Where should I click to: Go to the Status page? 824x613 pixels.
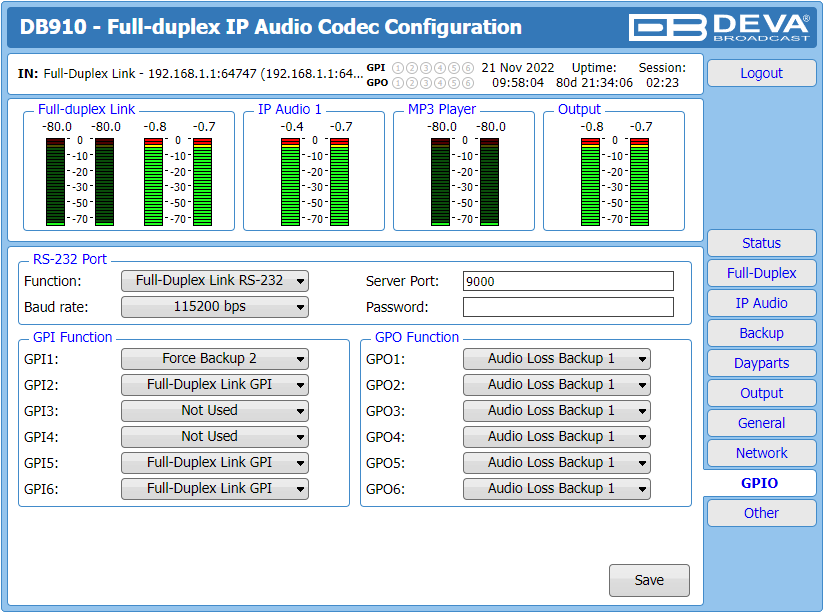[761, 243]
